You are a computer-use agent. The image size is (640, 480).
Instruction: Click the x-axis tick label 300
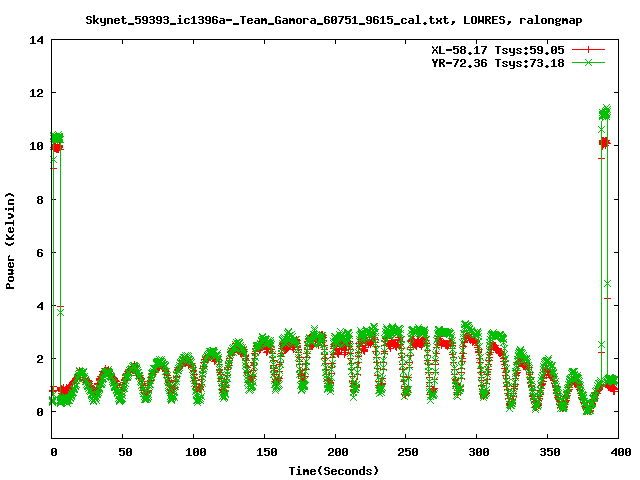pos(479,452)
